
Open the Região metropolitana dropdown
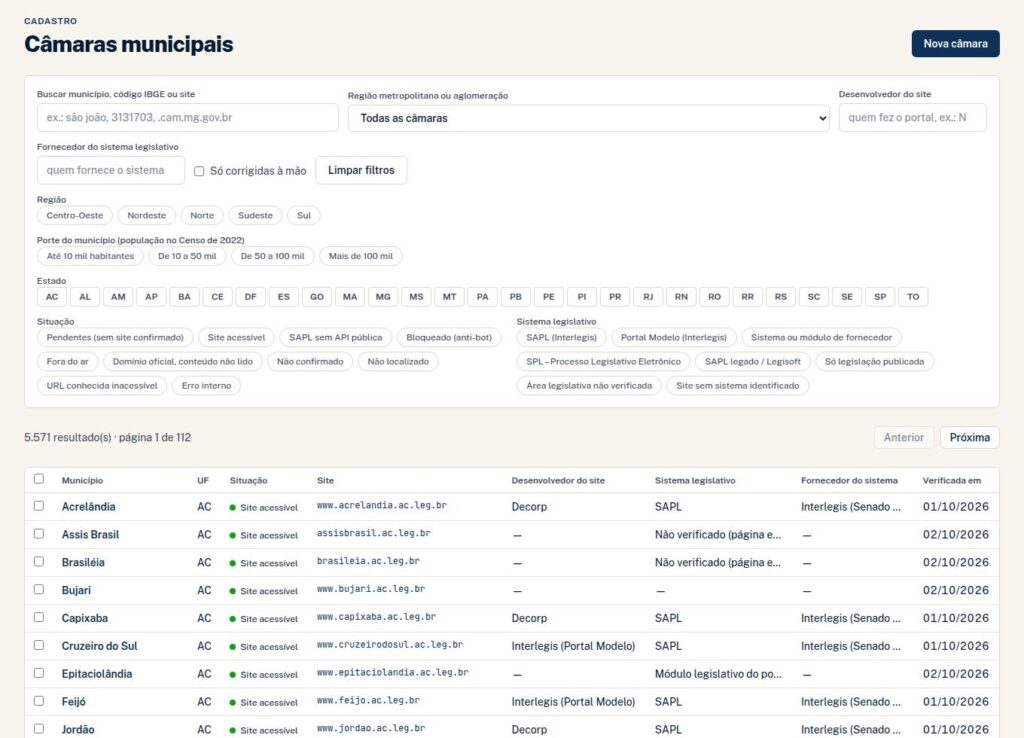pyautogui.click(x=588, y=118)
